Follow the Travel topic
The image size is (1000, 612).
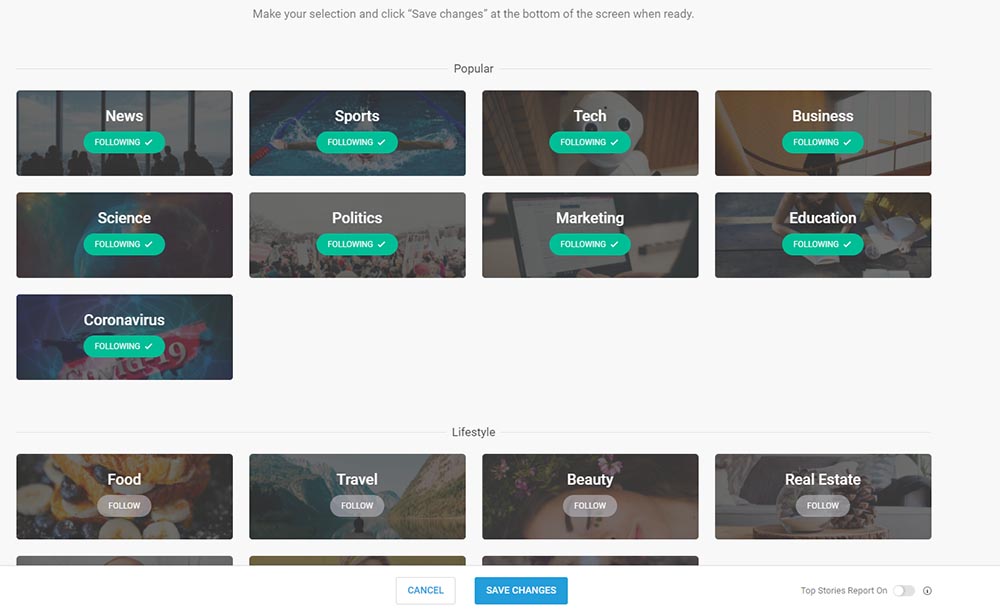click(x=357, y=506)
